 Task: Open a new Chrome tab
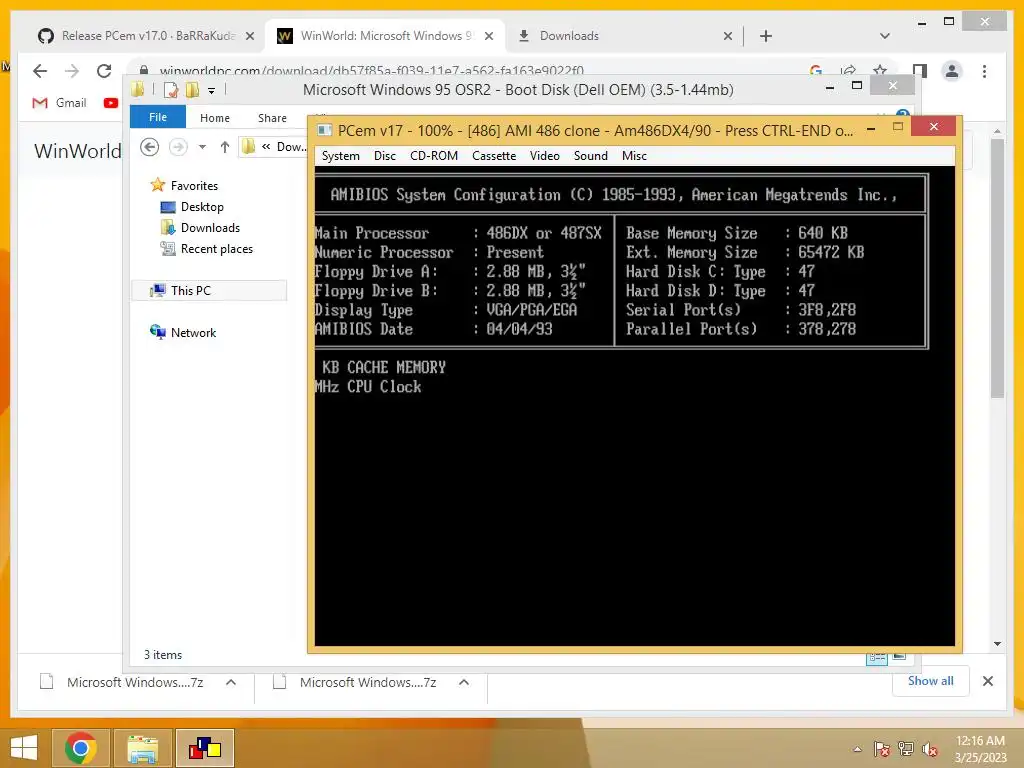[x=766, y=36]
